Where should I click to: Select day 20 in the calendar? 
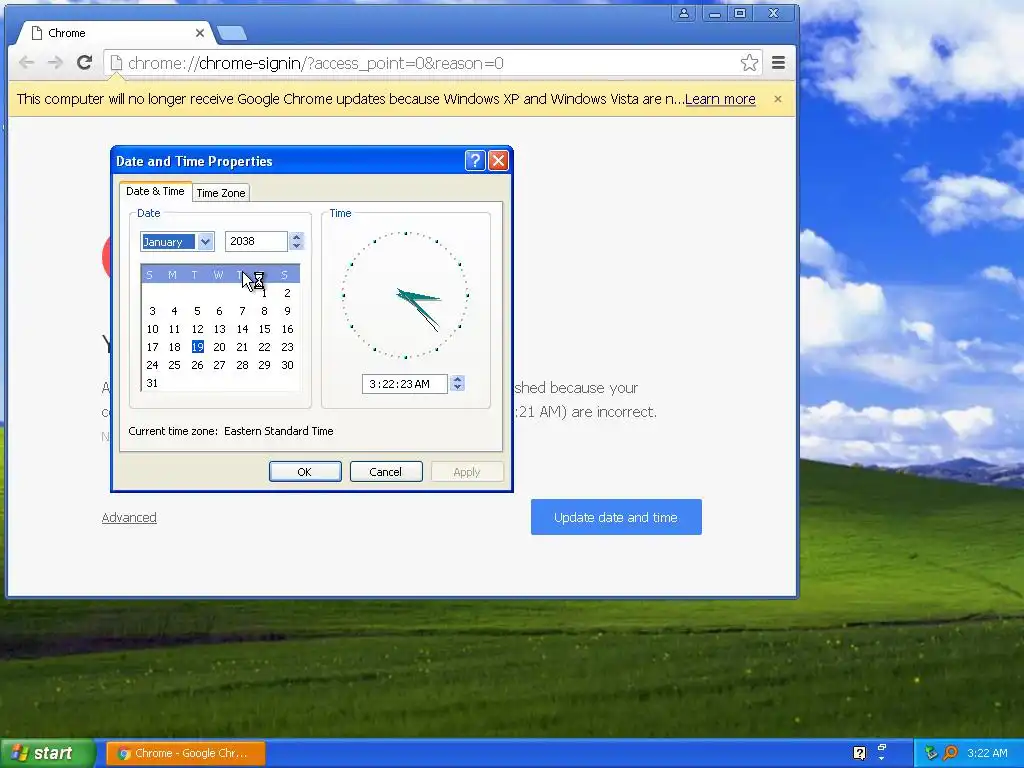tap(219, 347)
